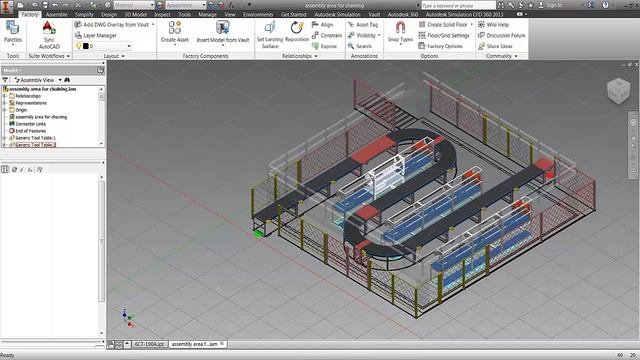The width and height of the screenshot is (640, 360).
Task: Click the black layer color swatch
Action: pos(86,46)
